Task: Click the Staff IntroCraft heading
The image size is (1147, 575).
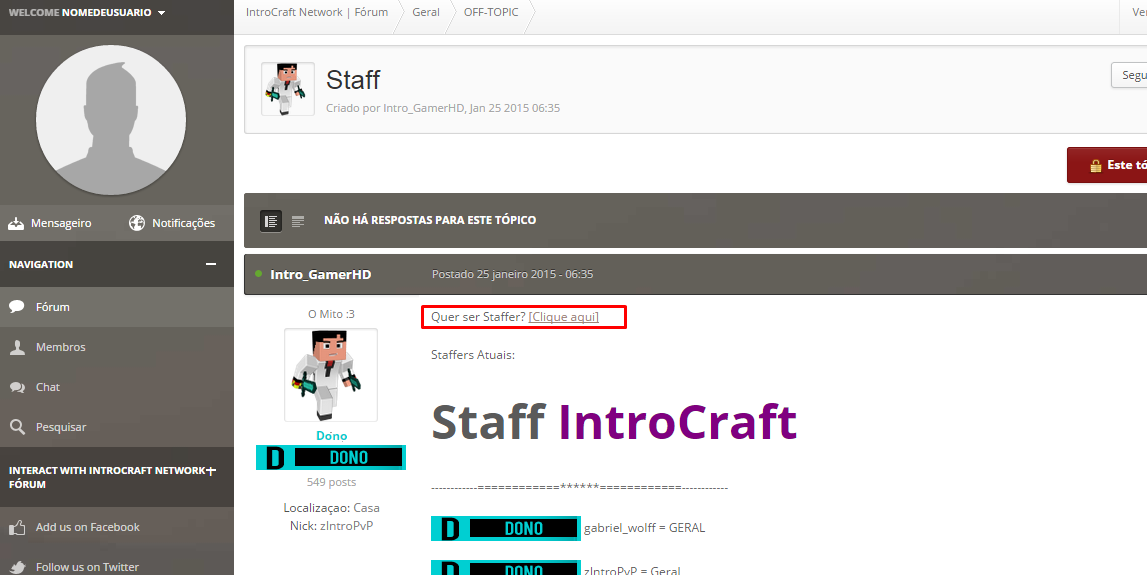Action: click(614, 421)
